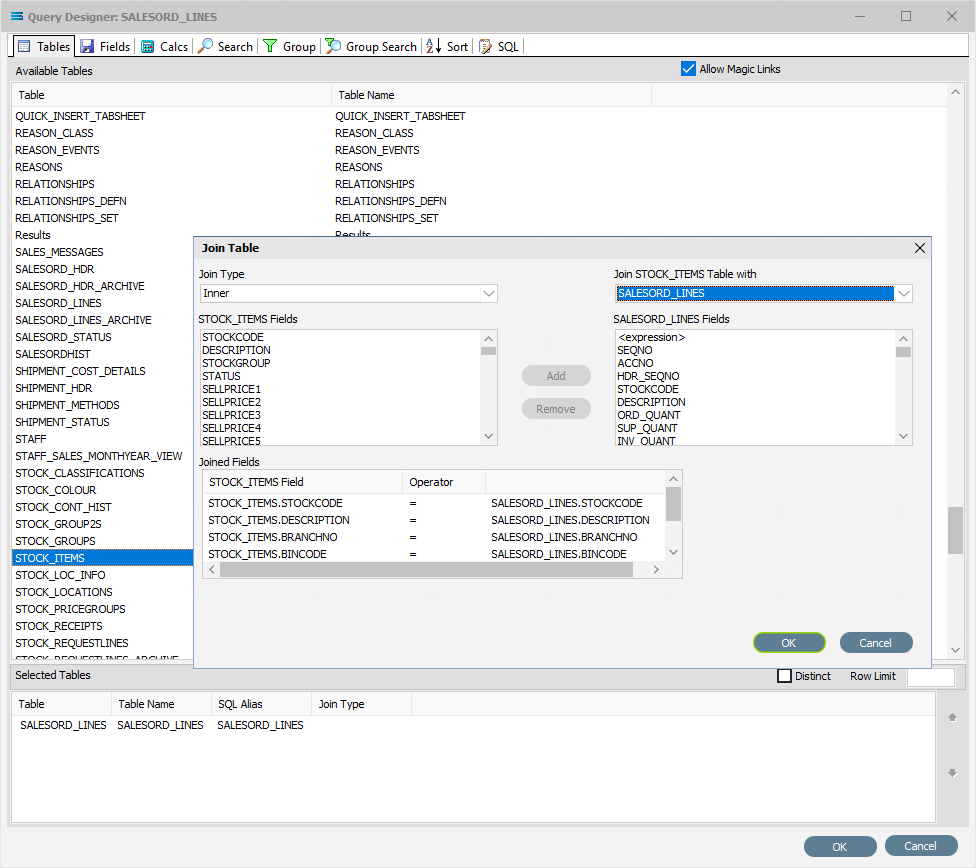The width and height of the screenshot is (976, 868).
Task: Open the Calcs tab
Action: coord(164,47)
